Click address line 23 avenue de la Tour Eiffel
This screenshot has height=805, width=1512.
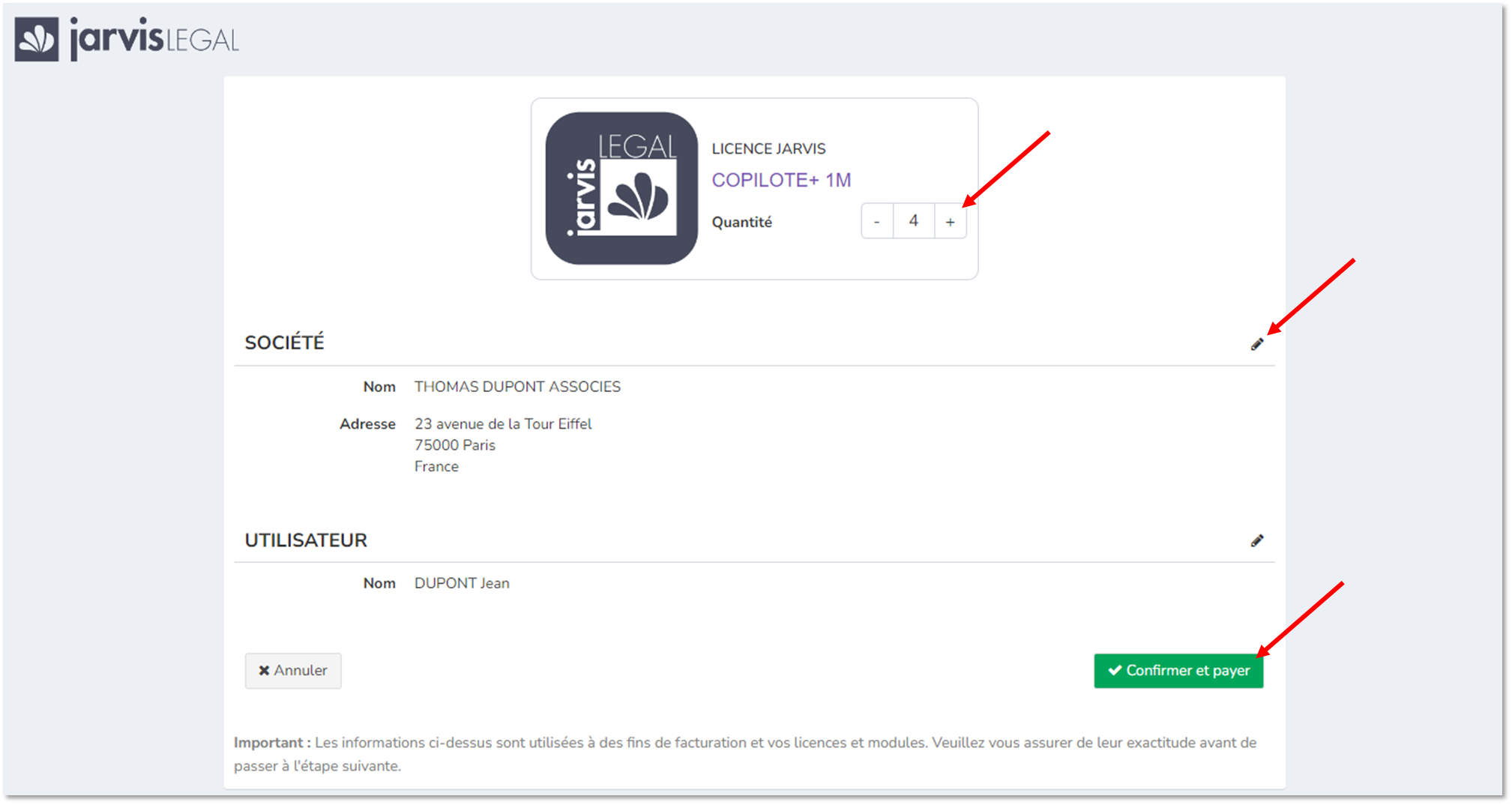pyautogui.click(x=503, y=424)
